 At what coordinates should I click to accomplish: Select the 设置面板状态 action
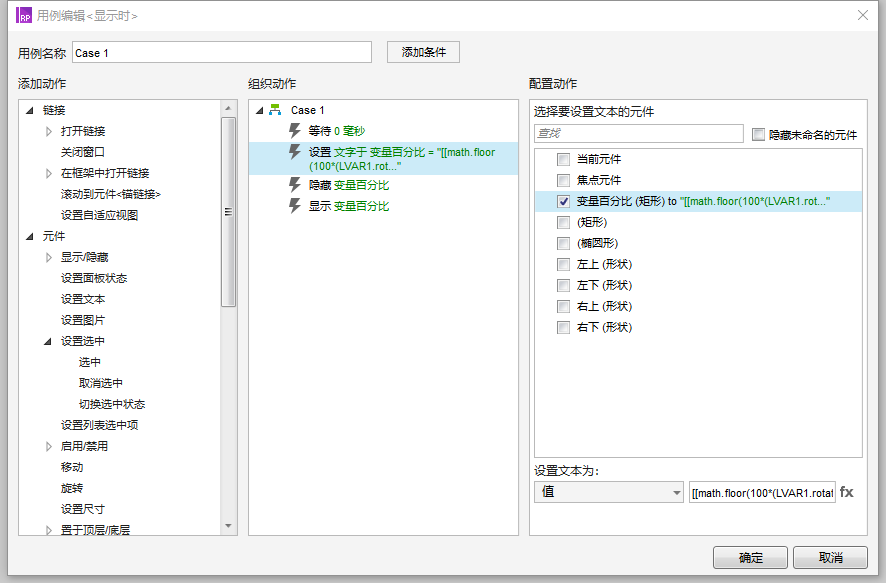click(94, 278)
